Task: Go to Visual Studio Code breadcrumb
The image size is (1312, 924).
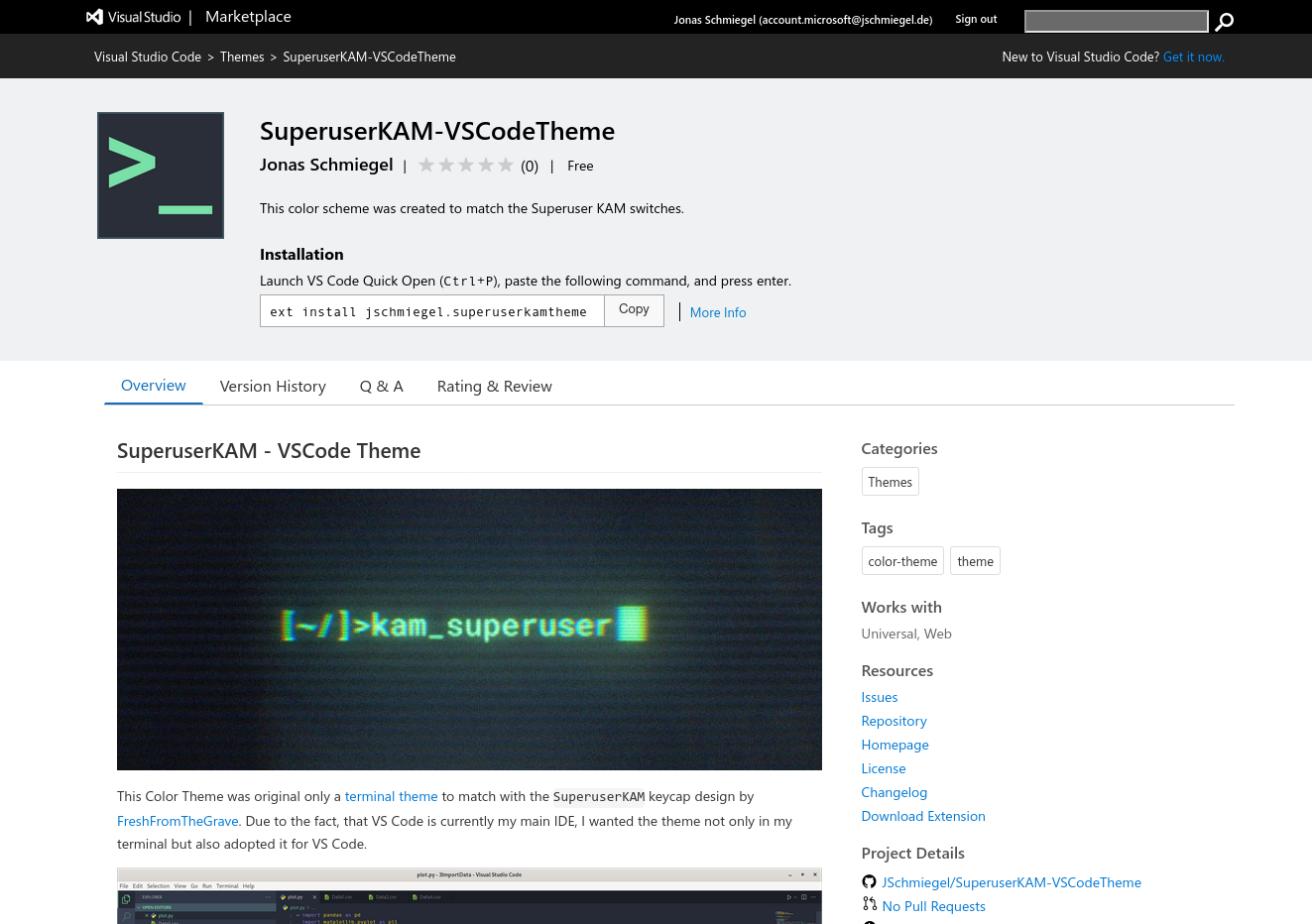Action: click(148, 57)
